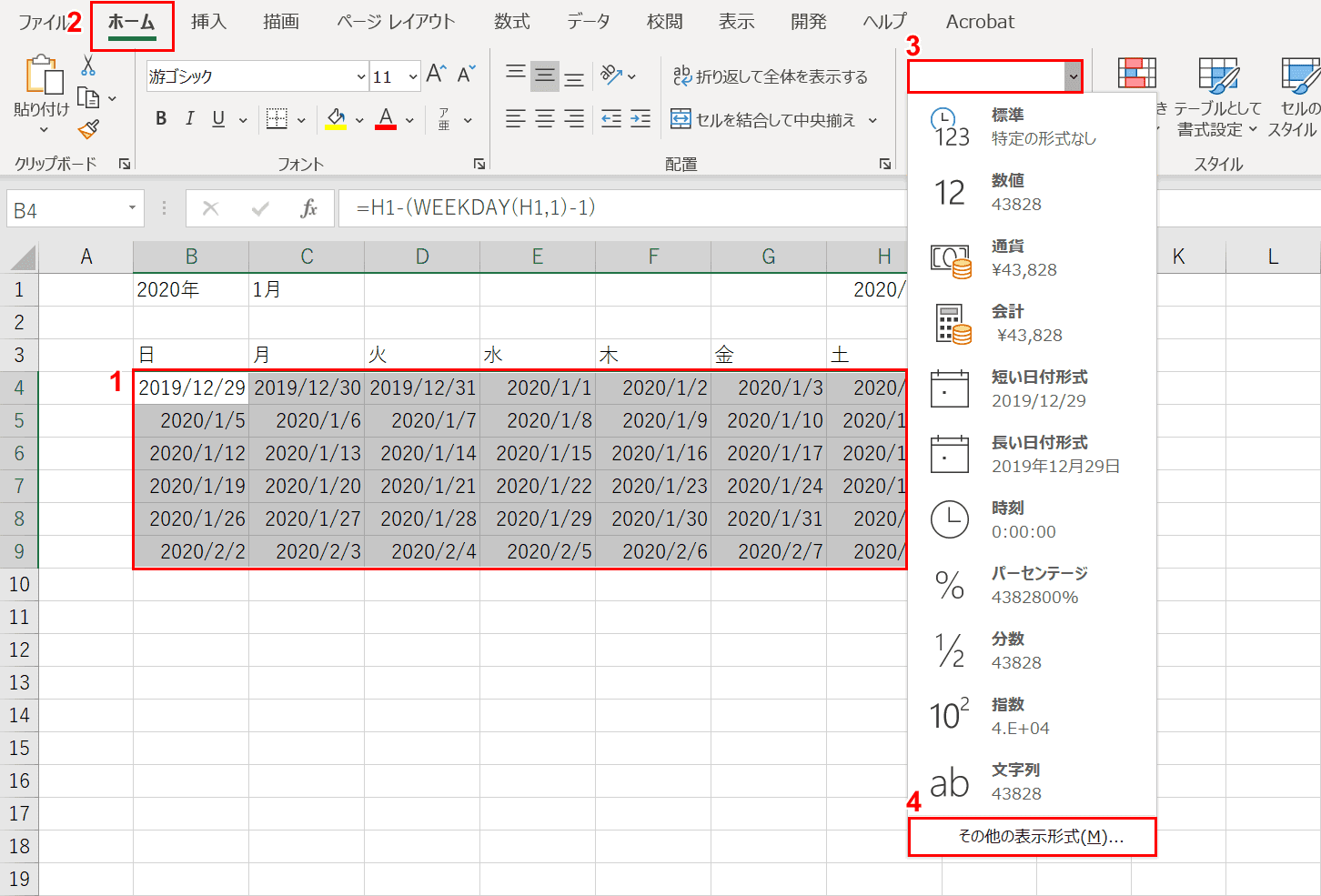Open the ファイル tab
Viewport: 1321px width, 896px height.
pos(43,22)
